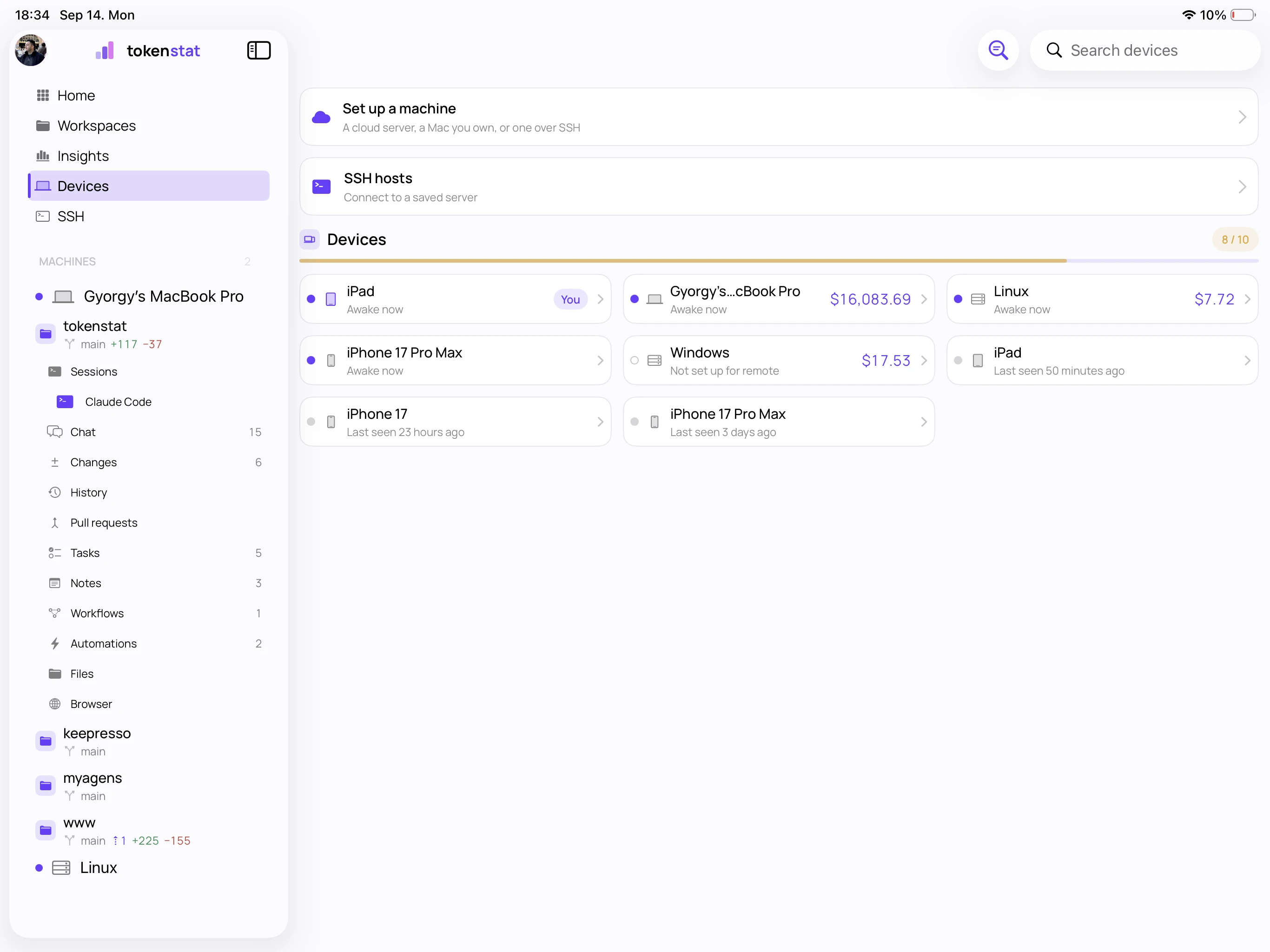
Task: Expand SSH hosts chevron
Action: pos(1242,186)
